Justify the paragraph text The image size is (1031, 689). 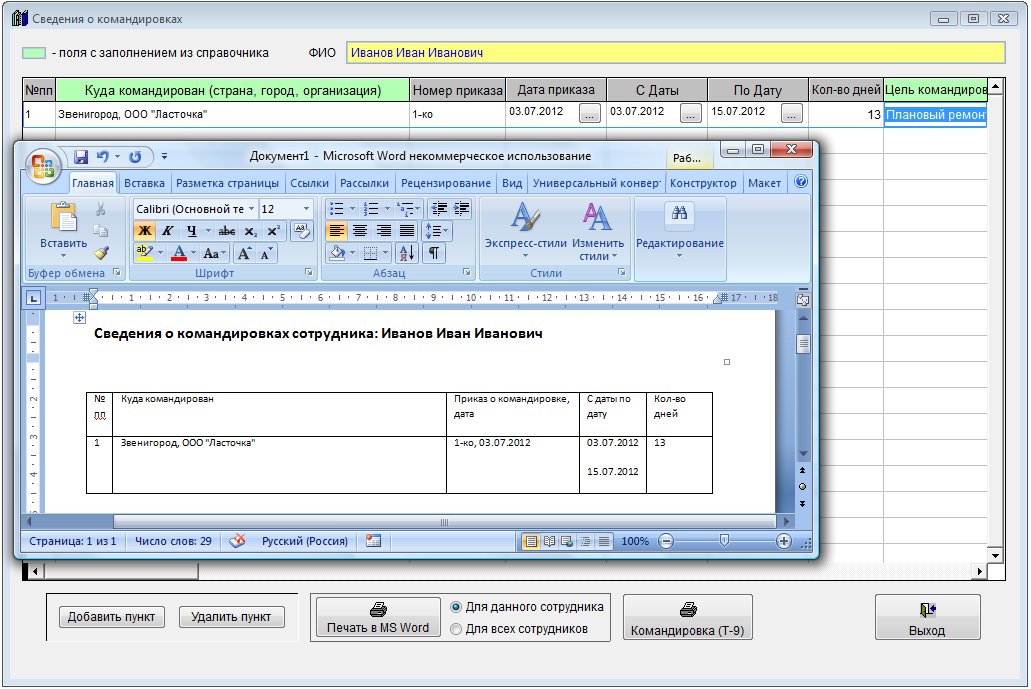tap(407, 231)
